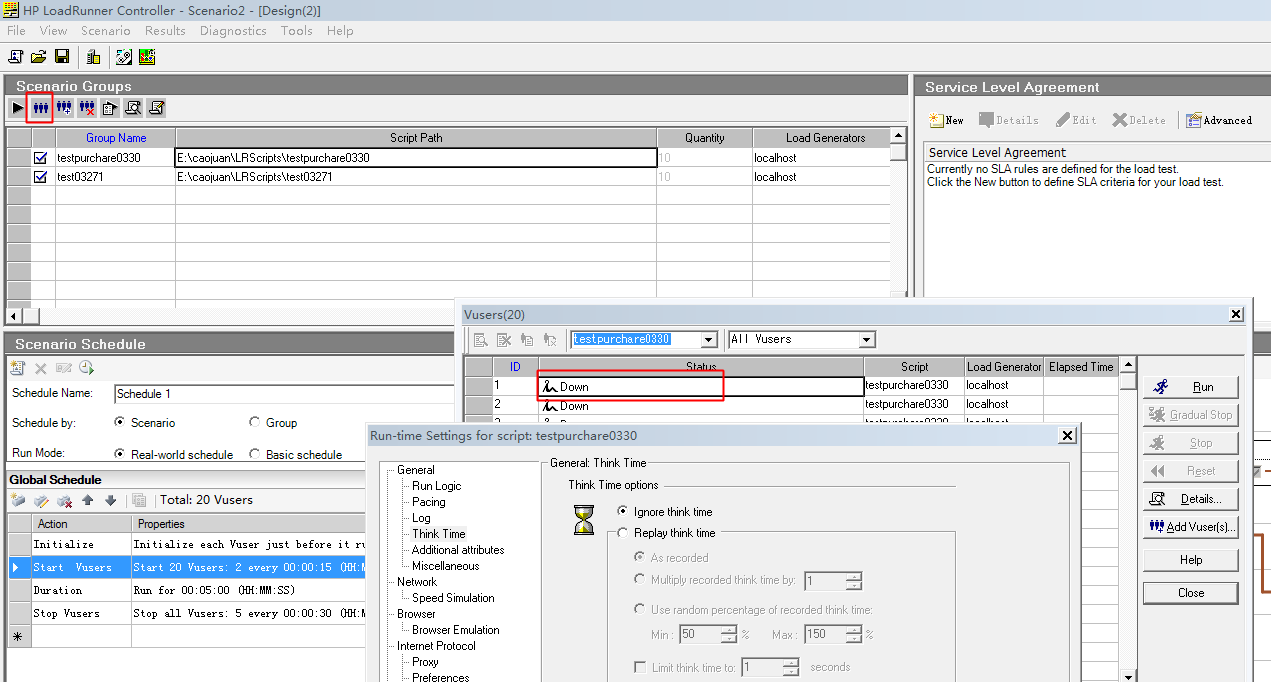Select Schedule by Scenario radio button
Screen dimensions: 1271x682
pos(120,423)
